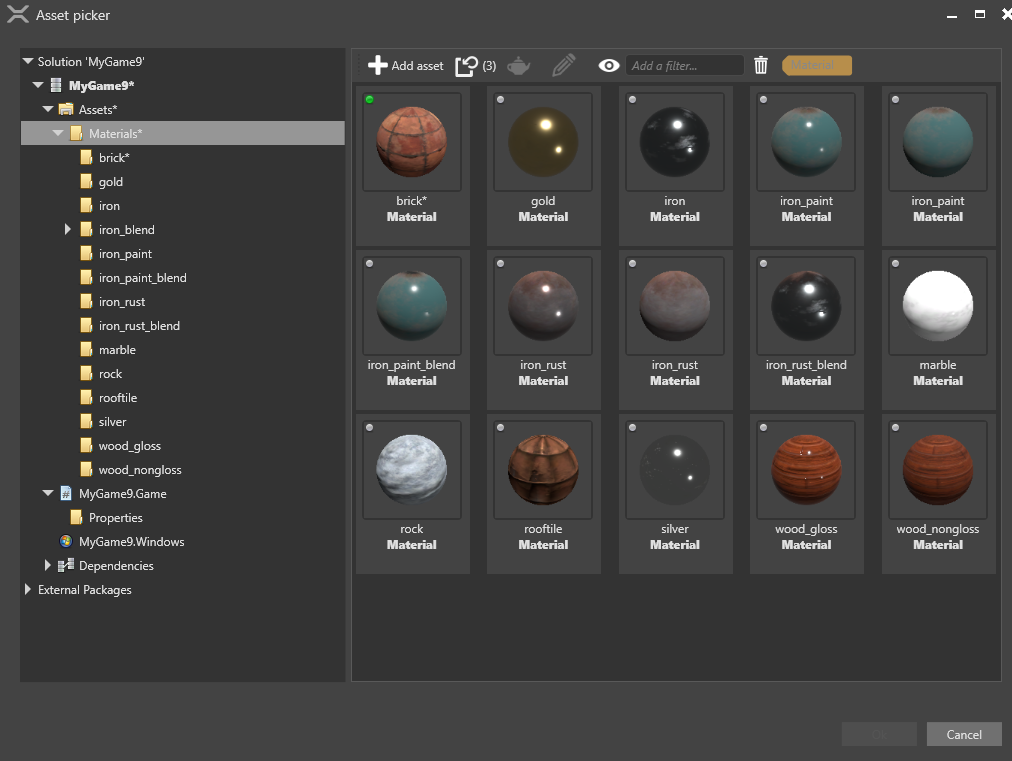Screen dimensions: 1012x761
Task: Click the eye view-options icon in the toolbar
Action: (609, 65)
